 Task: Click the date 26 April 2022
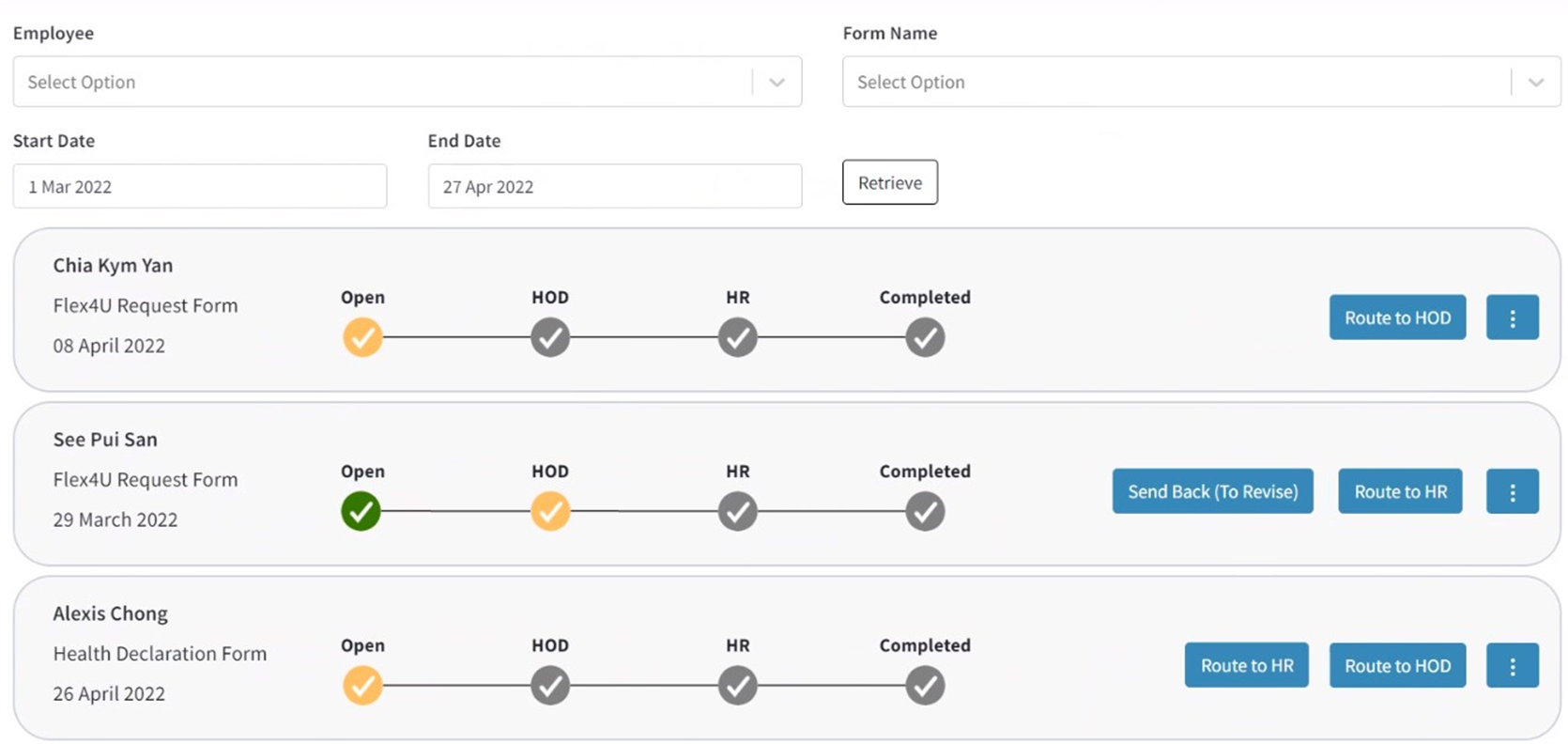point(109,693)
